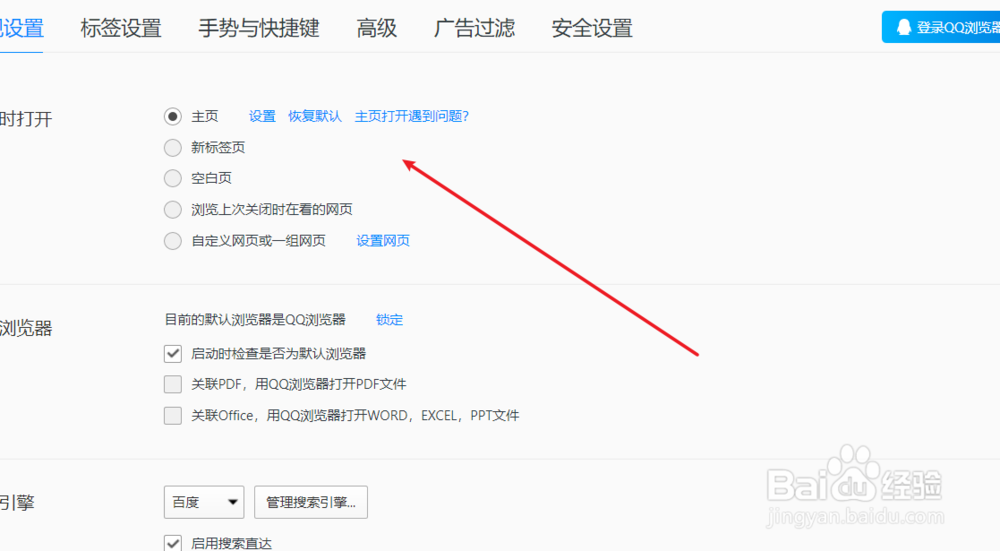
Task: Choose 自定义网页或一组网页 radio option
Action: click(173, 240)
